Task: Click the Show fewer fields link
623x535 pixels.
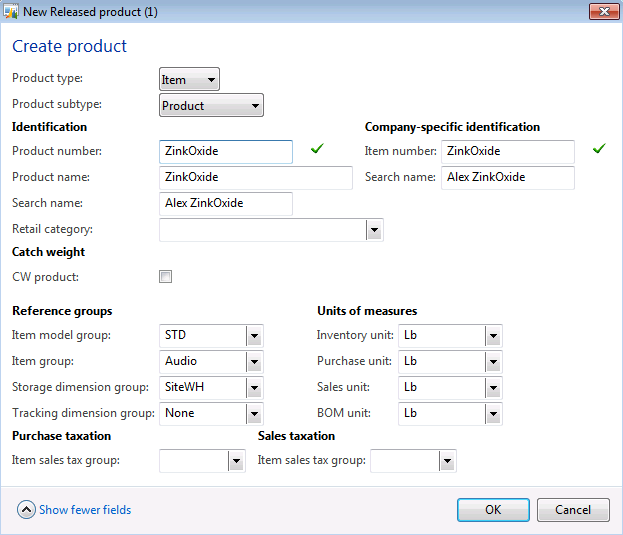Action: (x=85, y=510)
